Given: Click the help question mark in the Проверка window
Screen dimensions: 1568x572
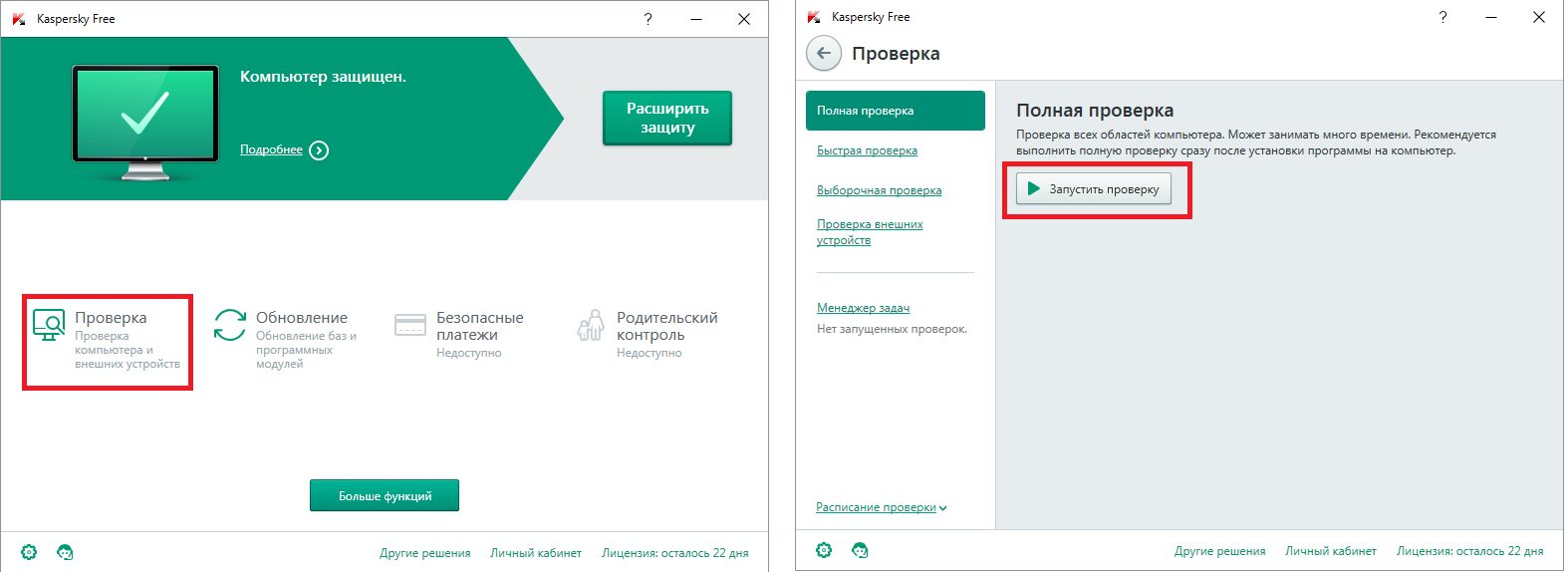Looking at the screenshot, I should [x=1442, y=17].
